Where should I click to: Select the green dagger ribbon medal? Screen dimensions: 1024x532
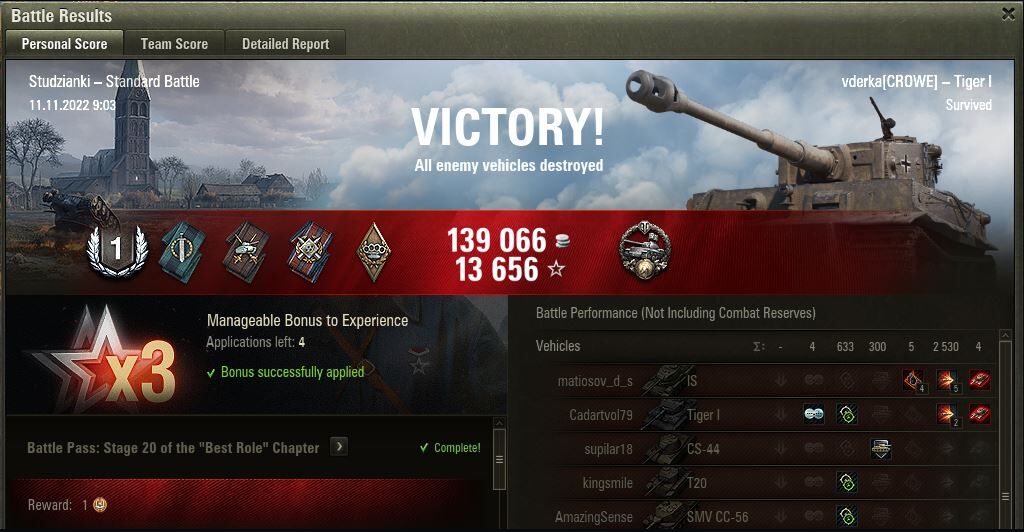pyautogui.click(x=182, y=252)
